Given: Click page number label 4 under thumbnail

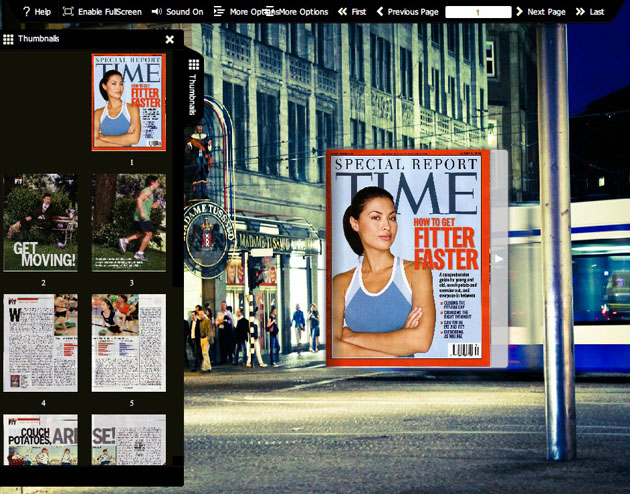Looking at the screenshot, I should [x=43, y=403].
